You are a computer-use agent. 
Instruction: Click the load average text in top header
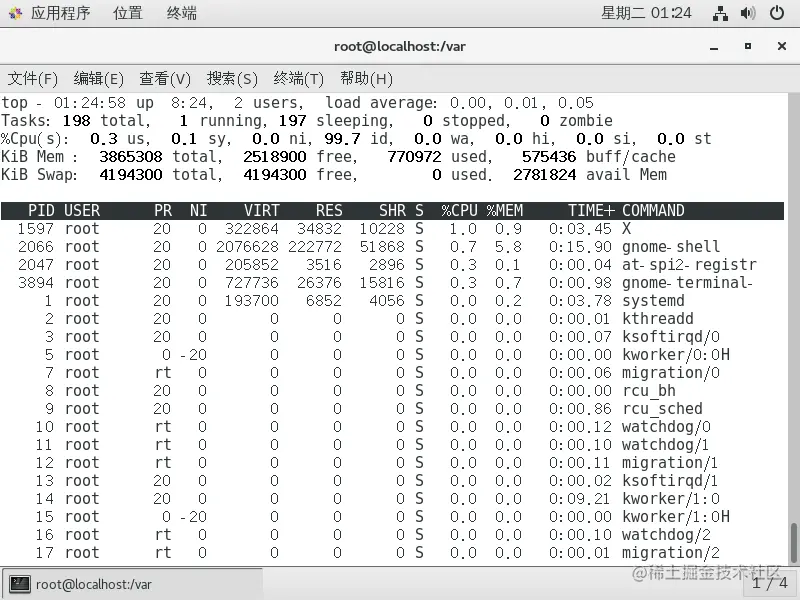coord(459,103)
